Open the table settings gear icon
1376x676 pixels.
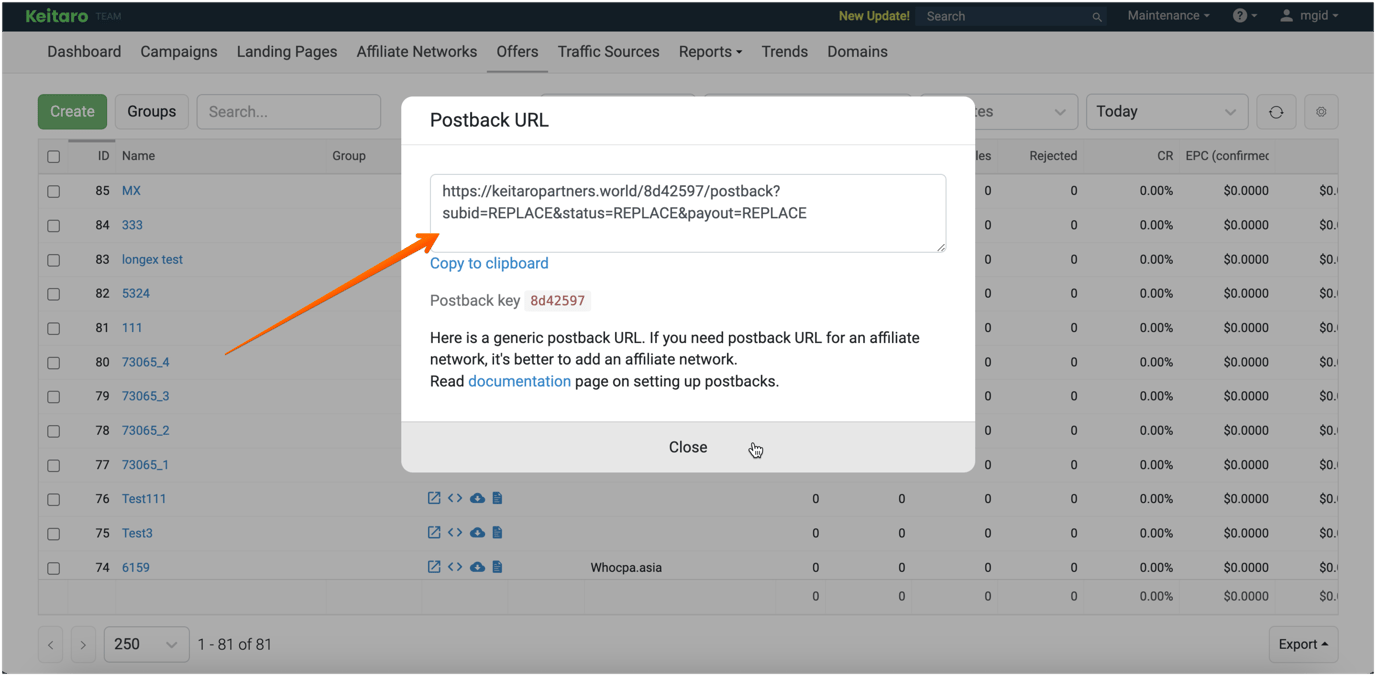point(1321,111)
